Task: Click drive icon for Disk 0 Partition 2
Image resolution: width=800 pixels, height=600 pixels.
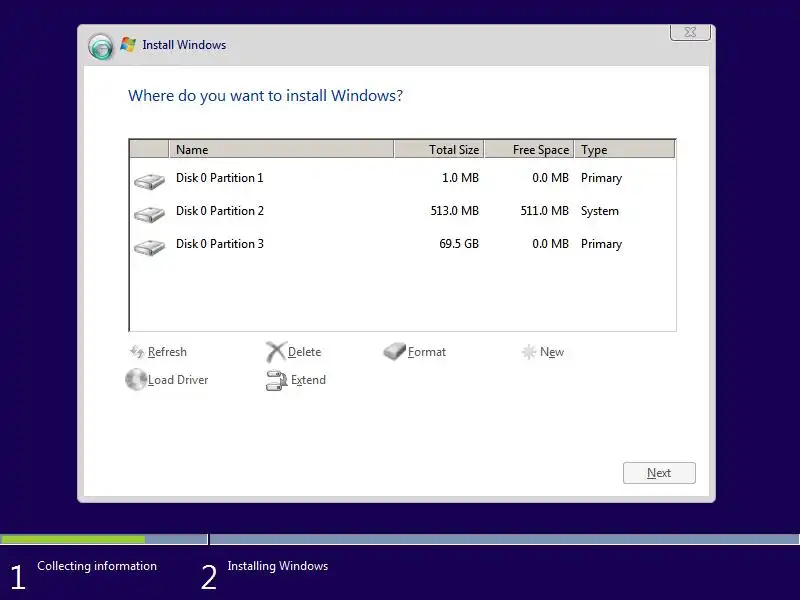Action: point(149,214)
